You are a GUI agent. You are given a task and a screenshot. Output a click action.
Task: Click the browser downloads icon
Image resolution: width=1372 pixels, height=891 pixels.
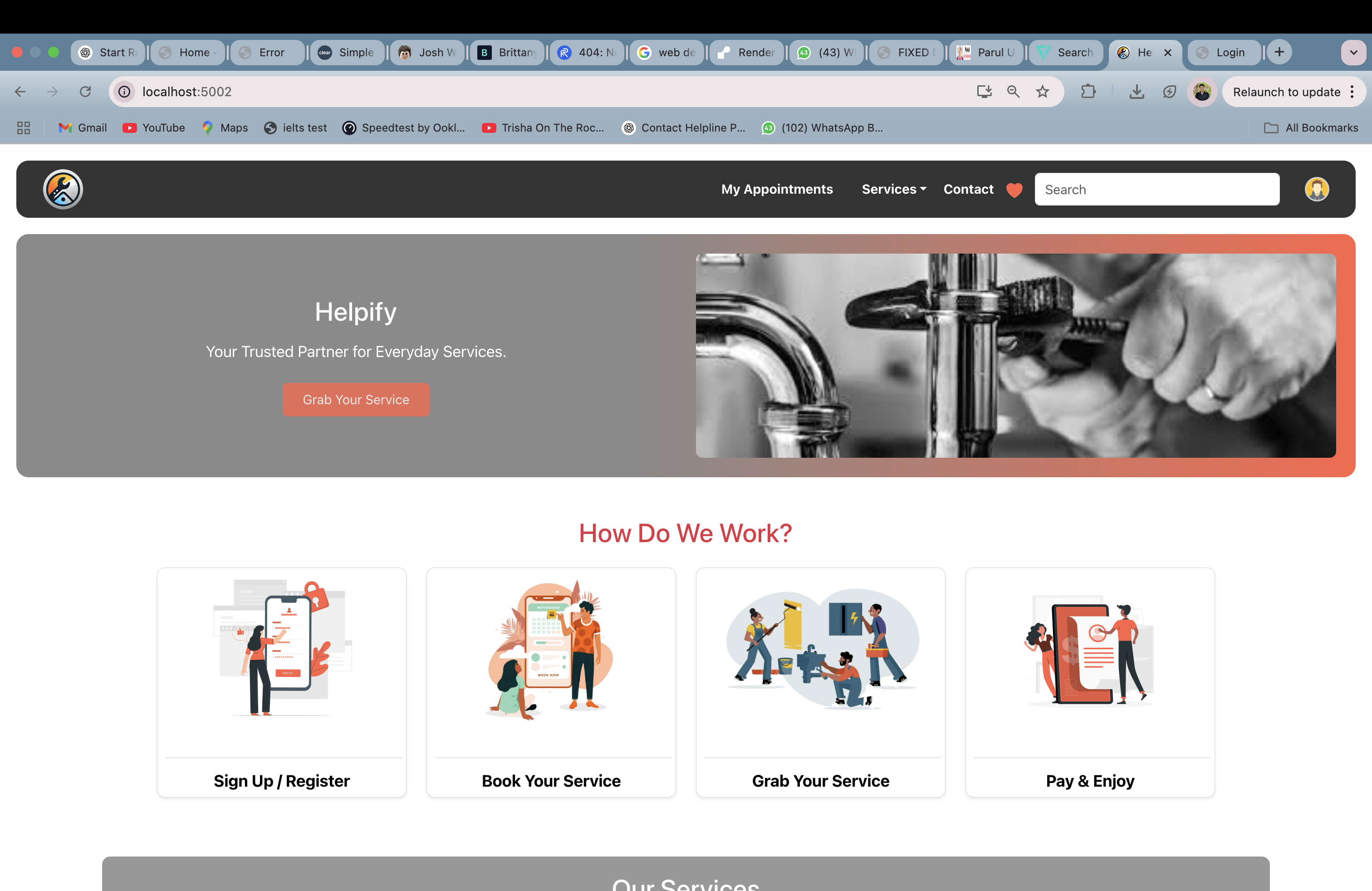pos(1136,91)
